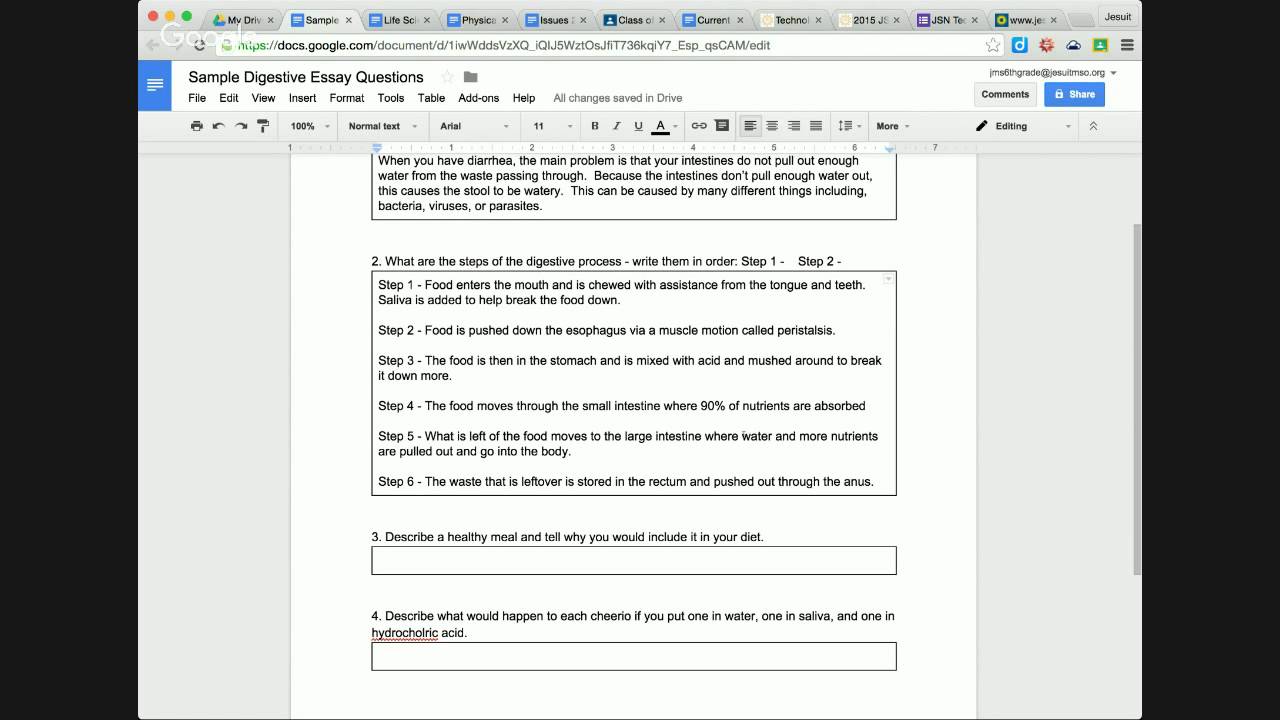Open the font size 11 dropdown
The height and width of the screenshot is (720, 1280).
(552, 126)
